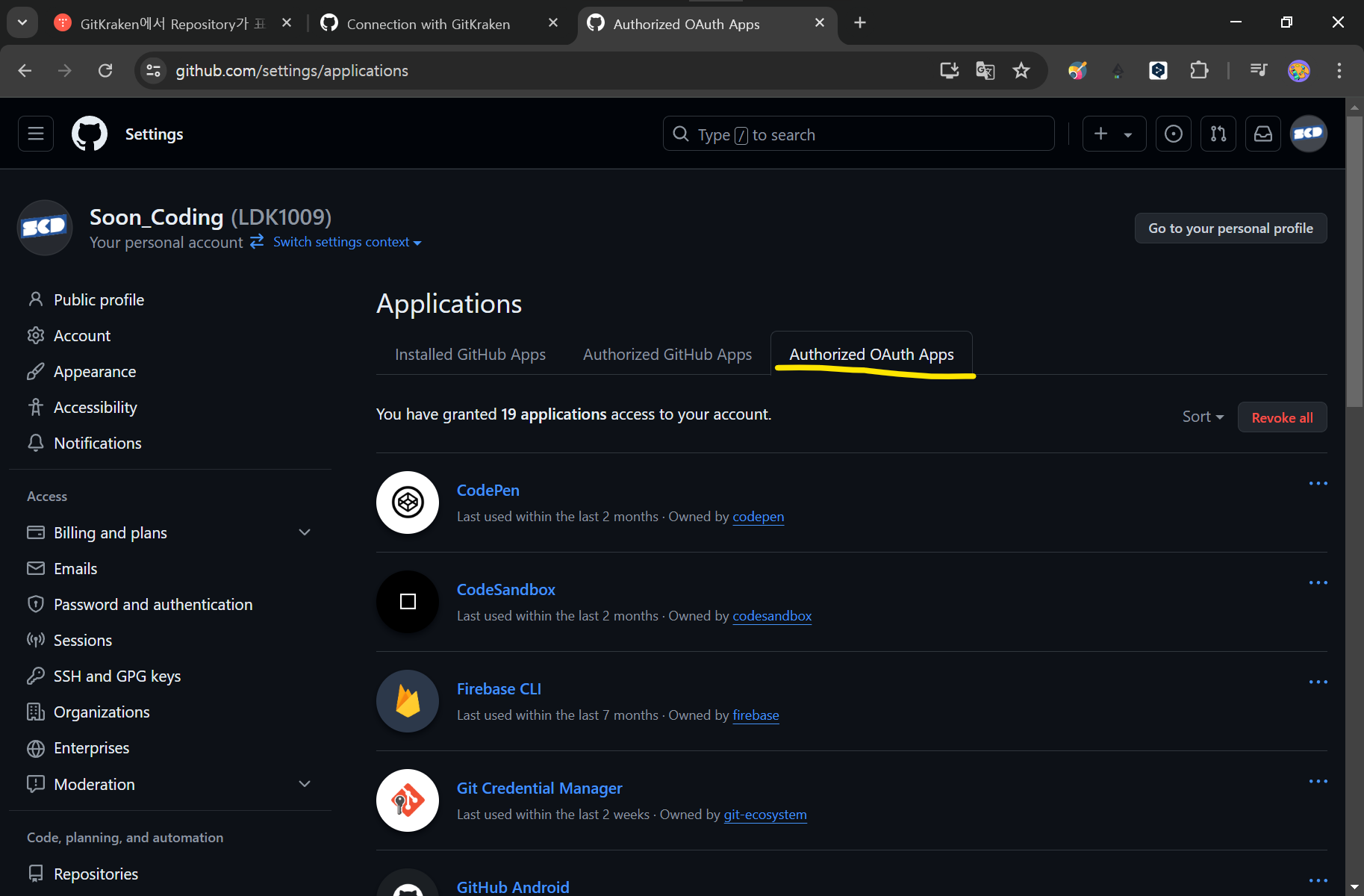View site information icon in address bar

pos(154,70)
